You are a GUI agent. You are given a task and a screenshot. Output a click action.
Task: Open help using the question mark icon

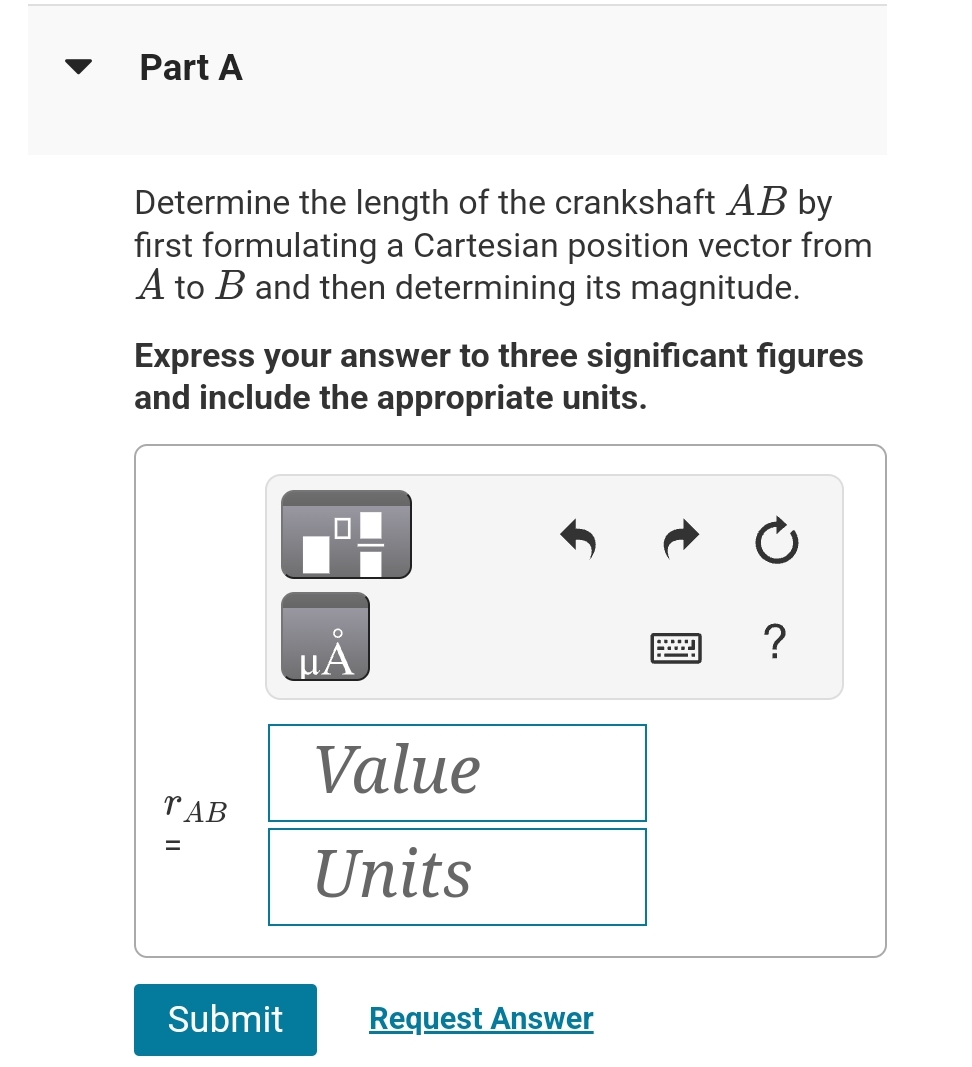point(775,643)
